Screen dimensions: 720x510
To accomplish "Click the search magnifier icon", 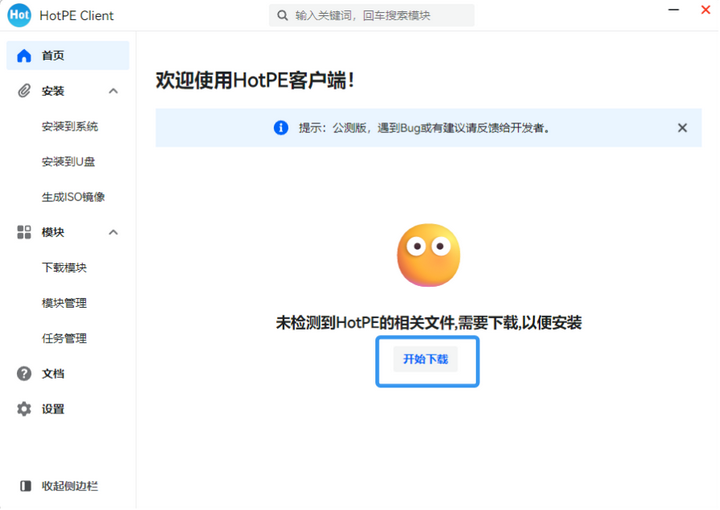I will coord(282,16).
